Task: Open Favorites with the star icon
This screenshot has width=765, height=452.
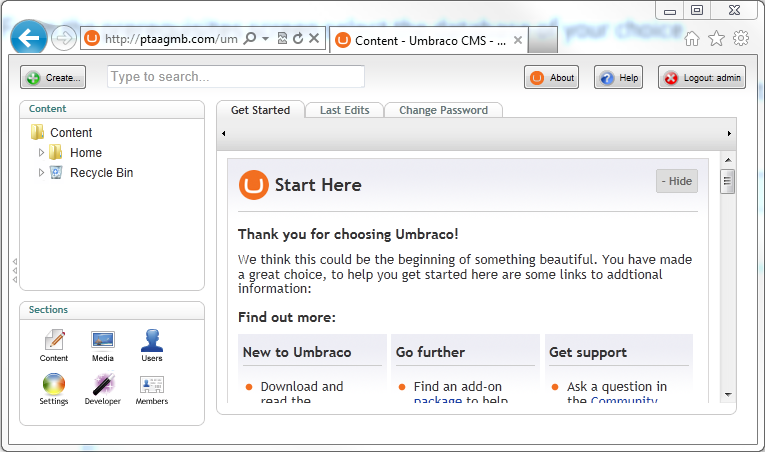Action: click(716, 38)
